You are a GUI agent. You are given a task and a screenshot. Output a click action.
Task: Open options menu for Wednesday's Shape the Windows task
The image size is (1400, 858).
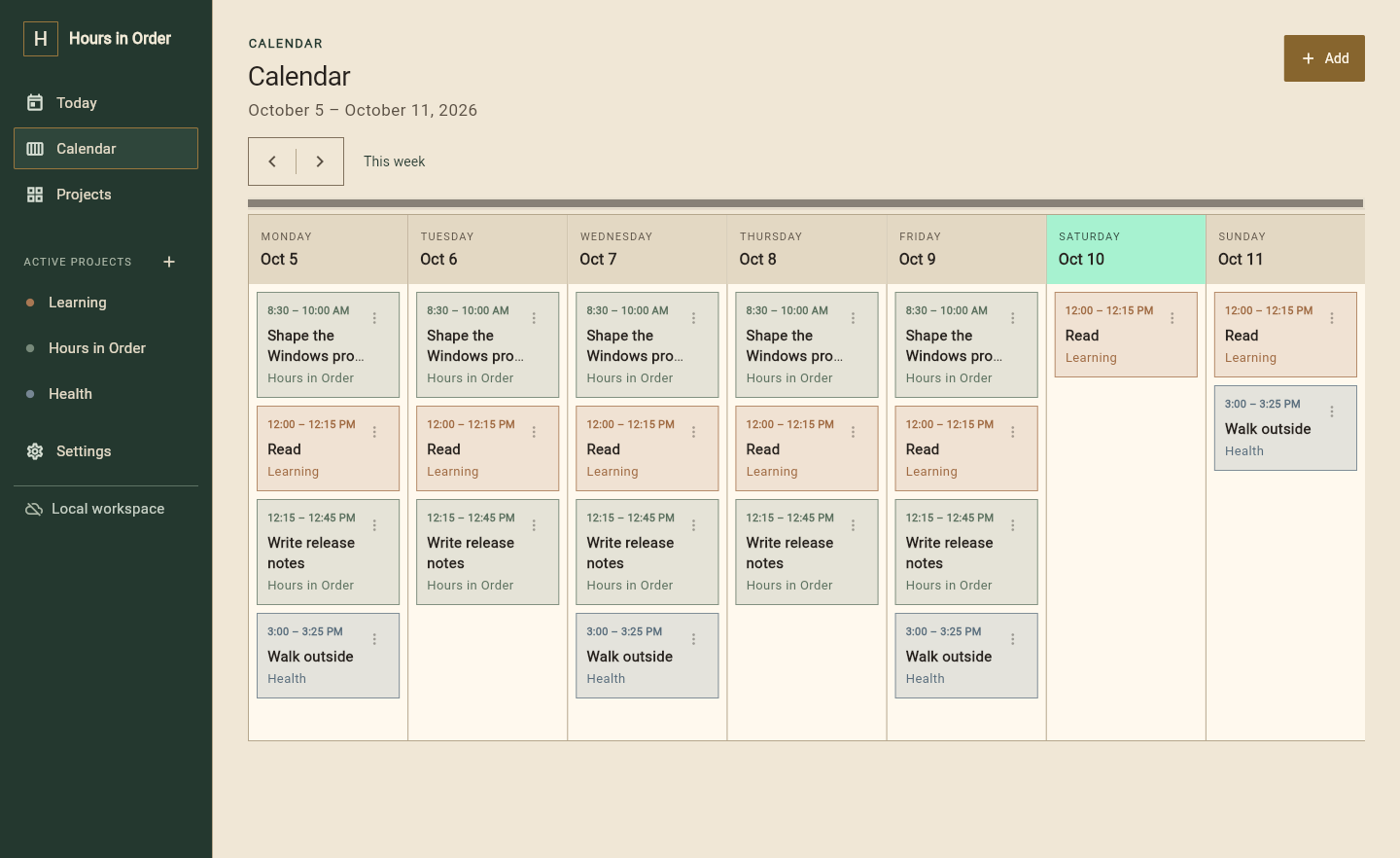[x=693, y=318]
